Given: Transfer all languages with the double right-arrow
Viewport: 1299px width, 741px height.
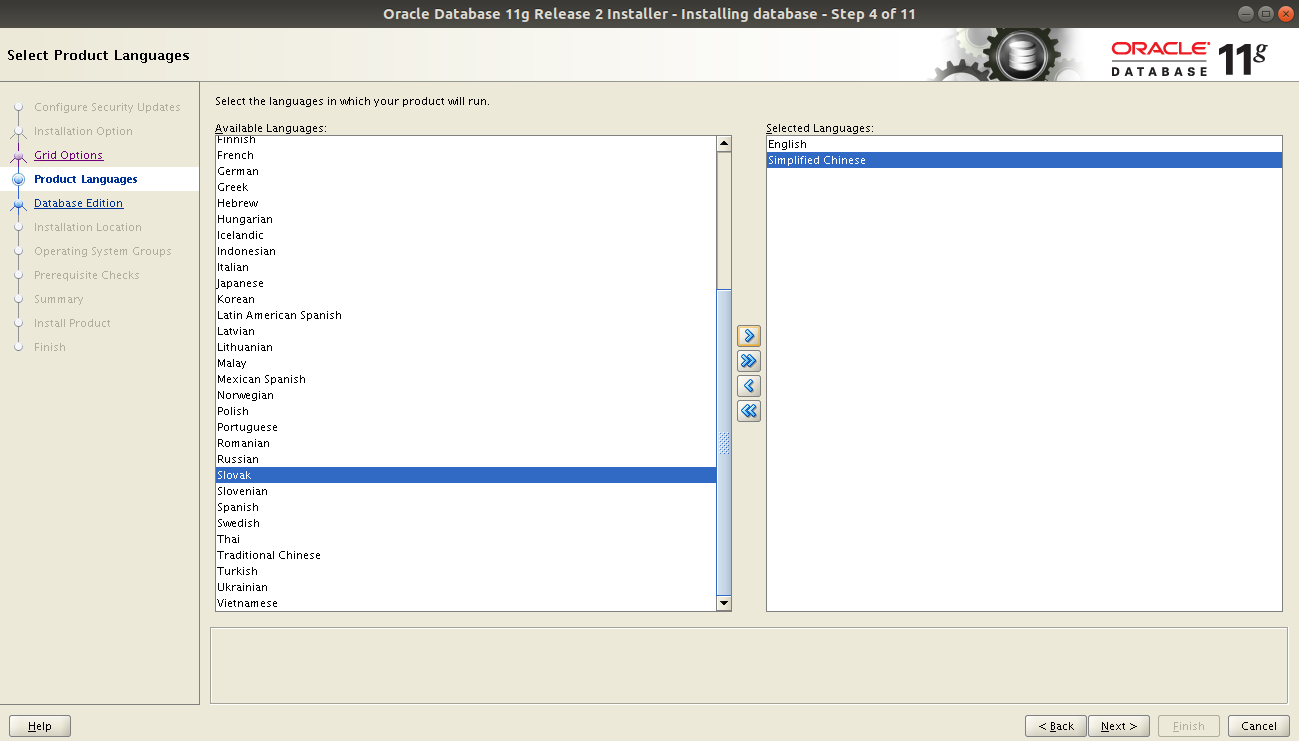Looking at the screenshot, I should tap(748, 361).
